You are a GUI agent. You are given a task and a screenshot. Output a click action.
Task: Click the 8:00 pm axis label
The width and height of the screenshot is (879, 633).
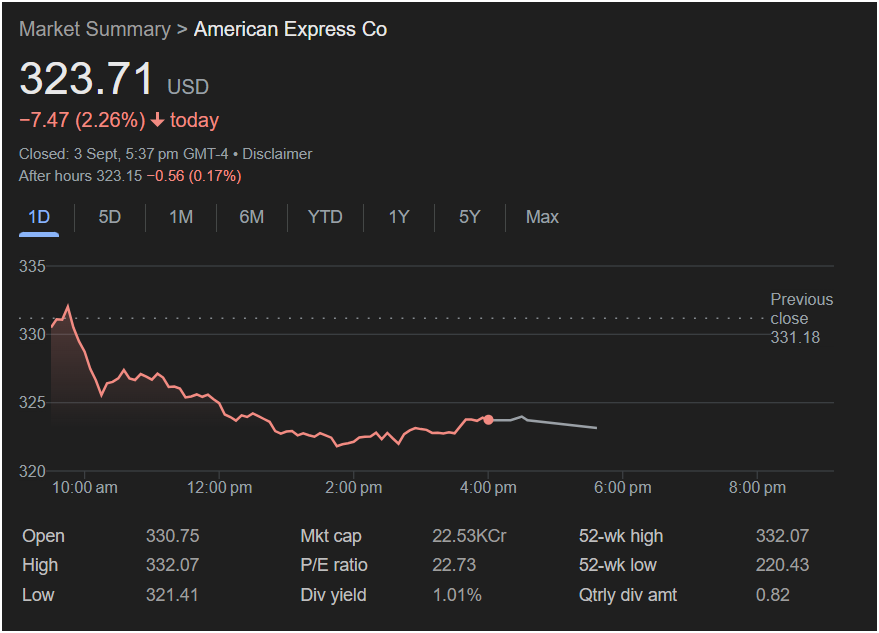click(757, 488)
